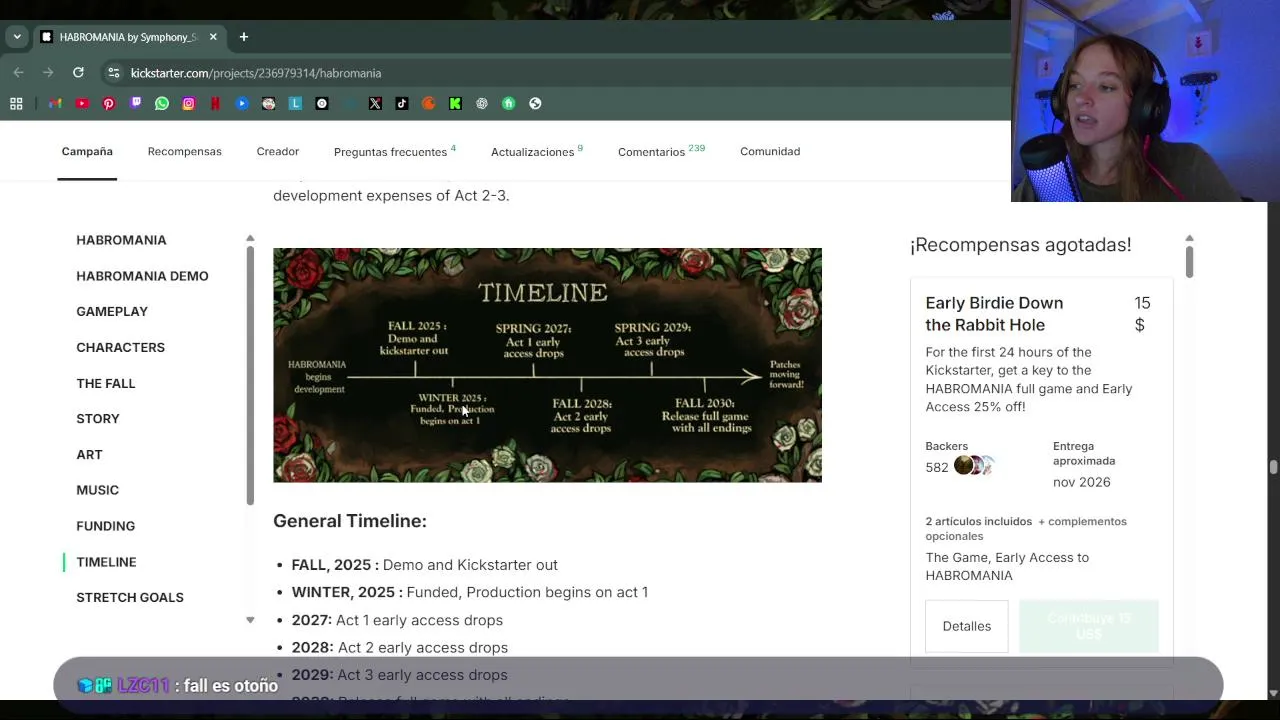
Task: Jump to HABROMANIA DEMO section
Action: (142, 276)
